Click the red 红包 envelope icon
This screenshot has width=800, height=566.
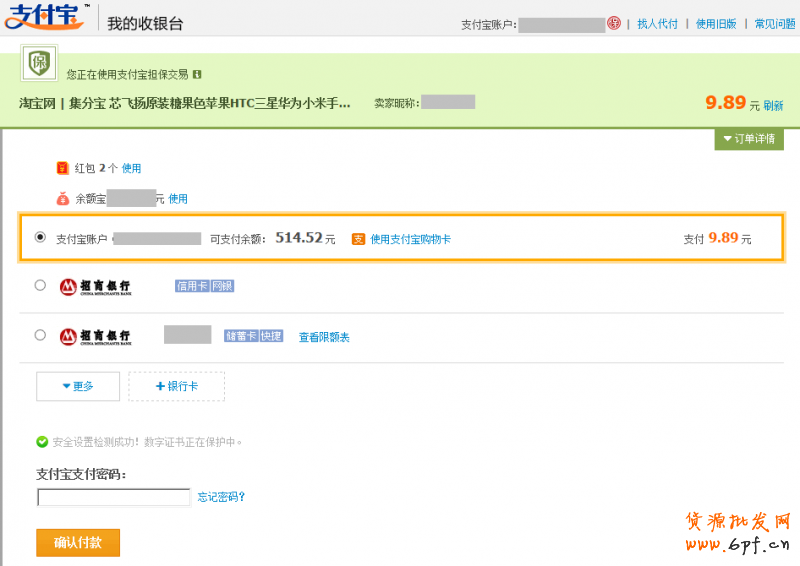pyautogui.click(x=63, y=168)
